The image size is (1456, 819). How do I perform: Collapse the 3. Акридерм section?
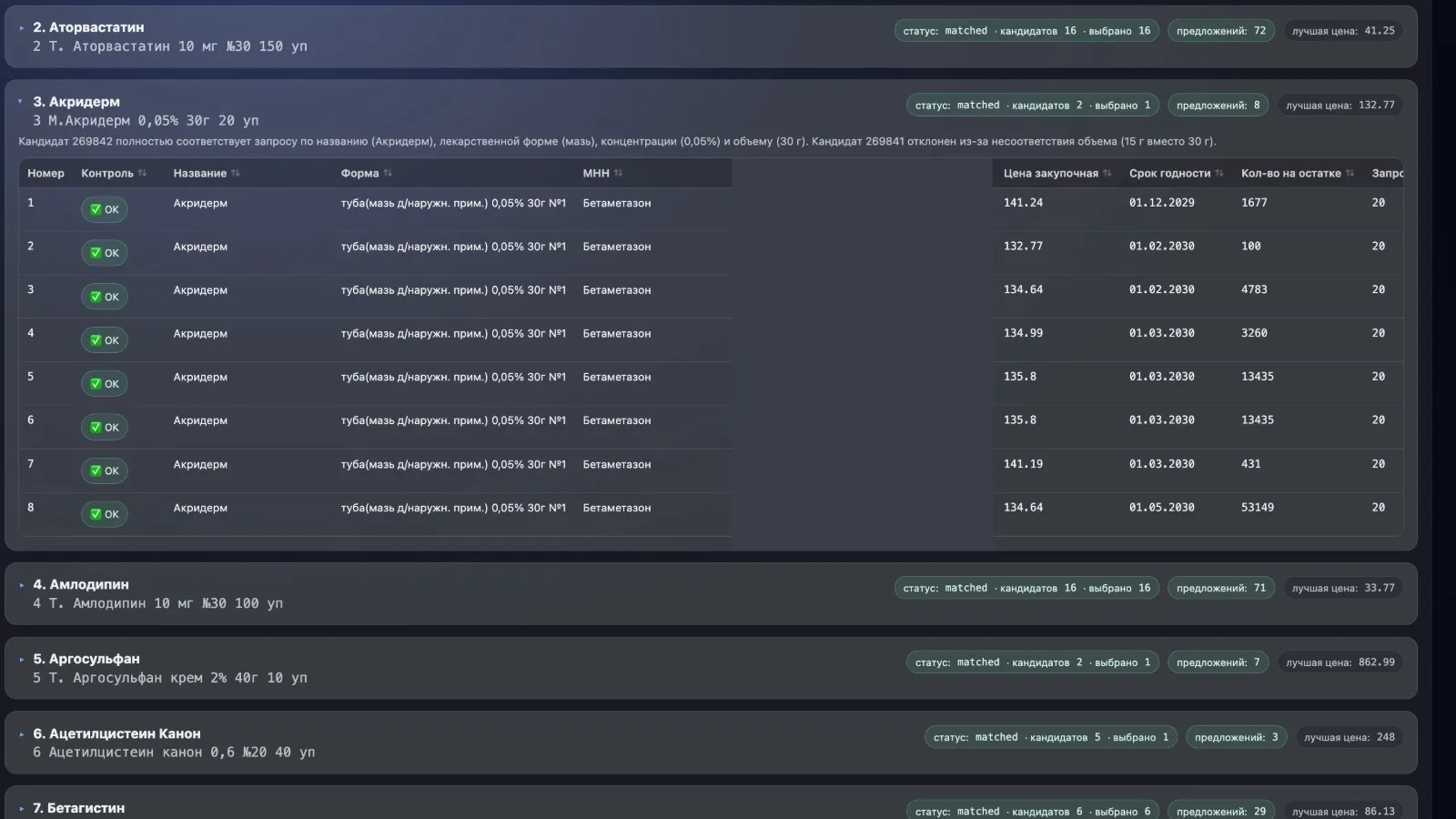(20, 102)
